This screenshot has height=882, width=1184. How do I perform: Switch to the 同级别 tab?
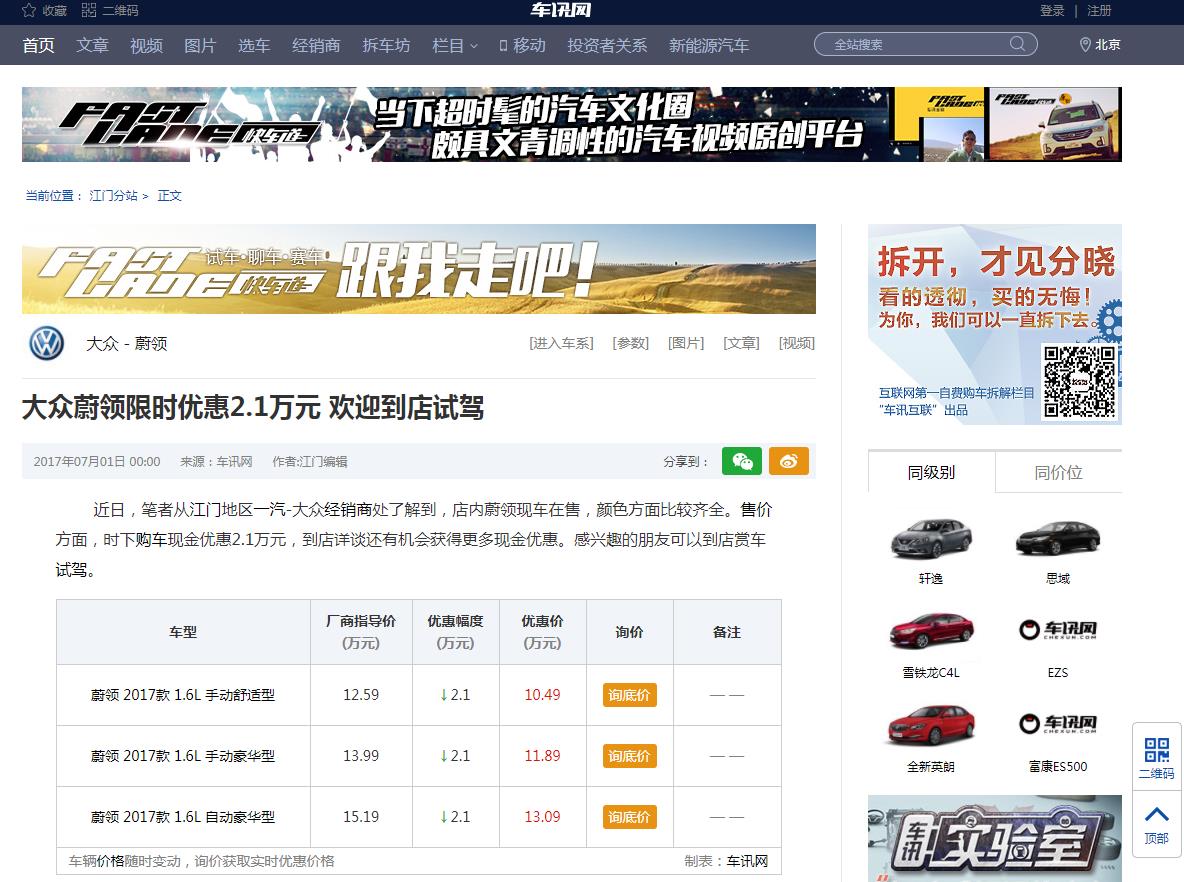point(931,473)
